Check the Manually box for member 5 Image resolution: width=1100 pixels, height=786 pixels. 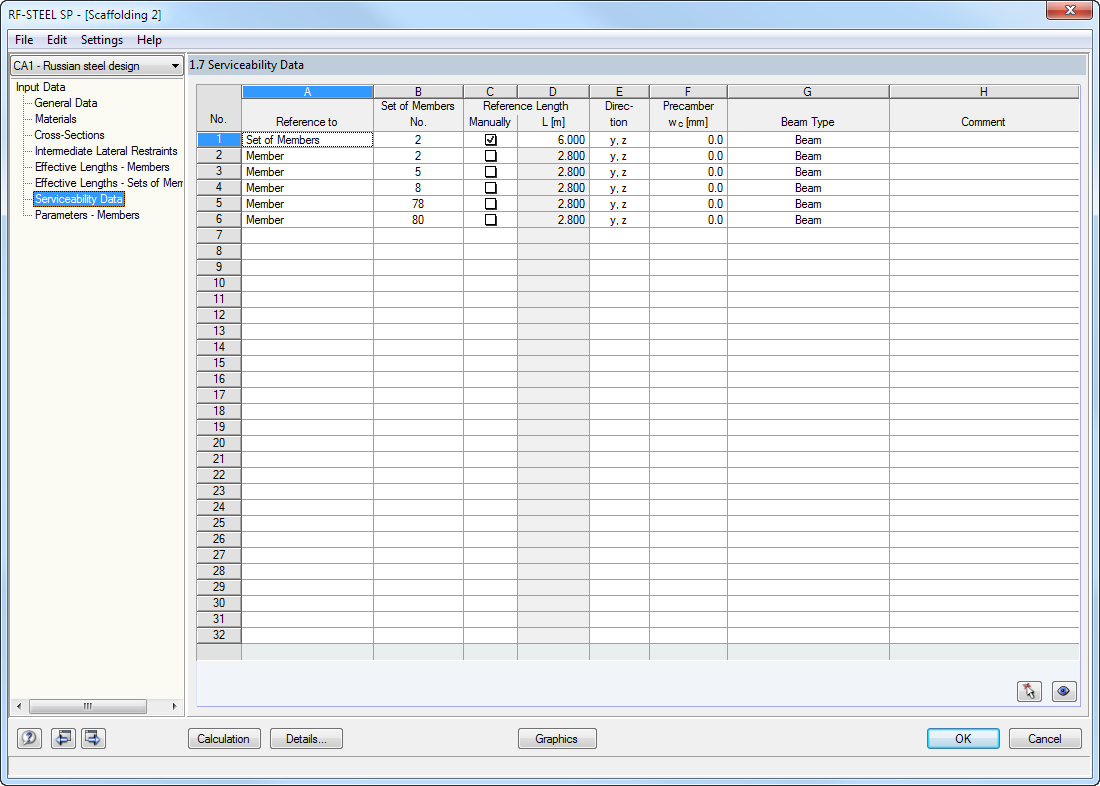[490, 171]
